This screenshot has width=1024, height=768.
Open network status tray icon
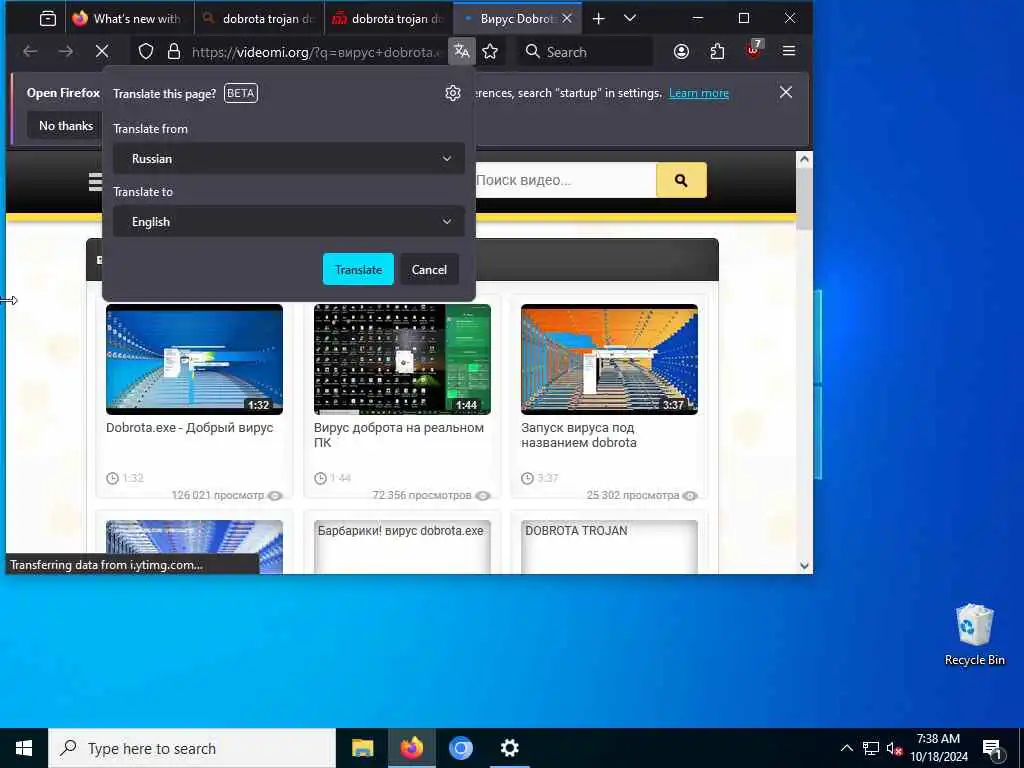point(871,748)
